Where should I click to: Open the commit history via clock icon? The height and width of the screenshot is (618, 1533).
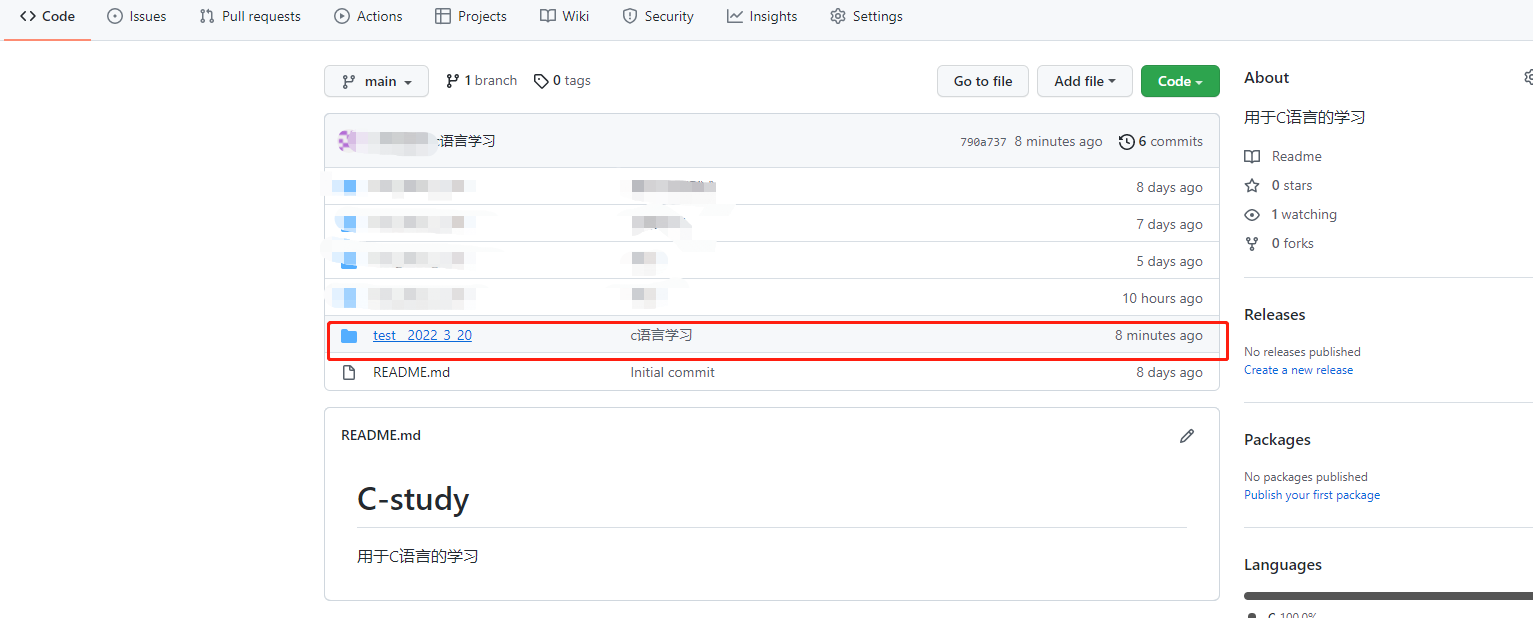1127,141
